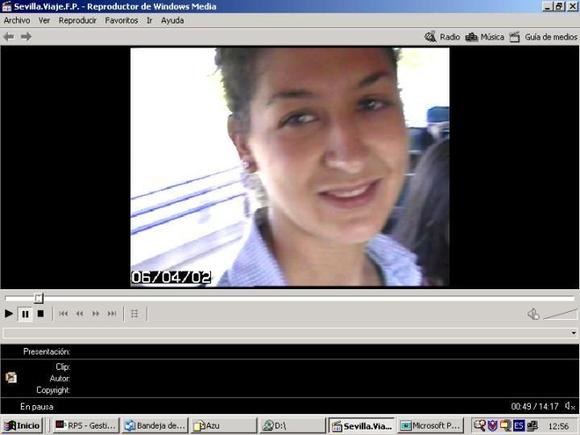Click the seek bar thumb
580x435 pixels.
pyautogui.click(x=38, y=298)
